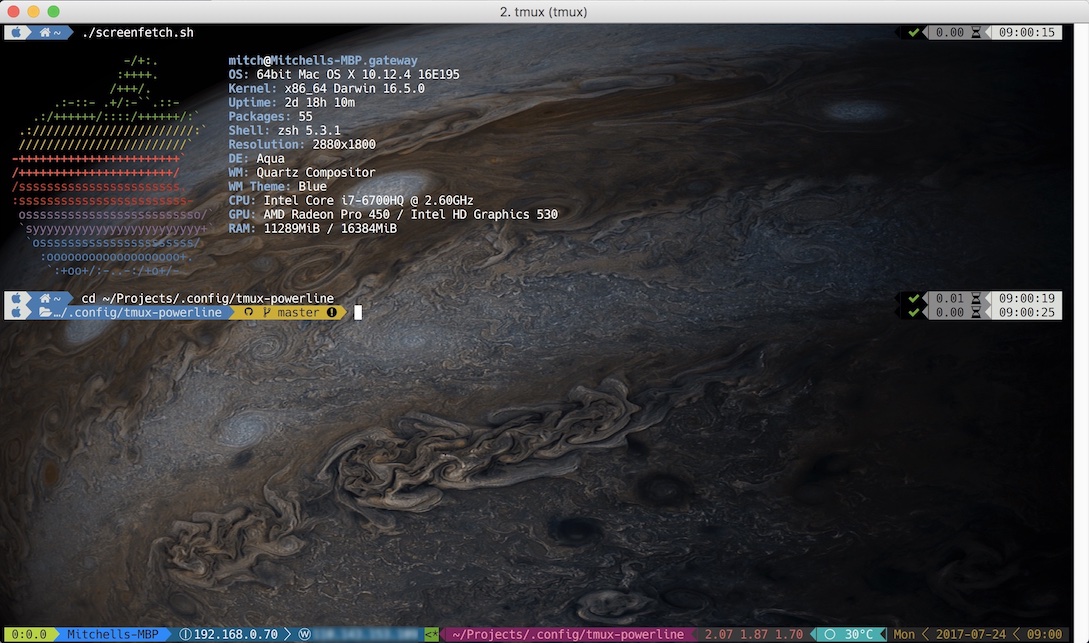Click the thermometer icon in the weather segment
Screen dimensions: 1089x643
[x=829, y=633]
